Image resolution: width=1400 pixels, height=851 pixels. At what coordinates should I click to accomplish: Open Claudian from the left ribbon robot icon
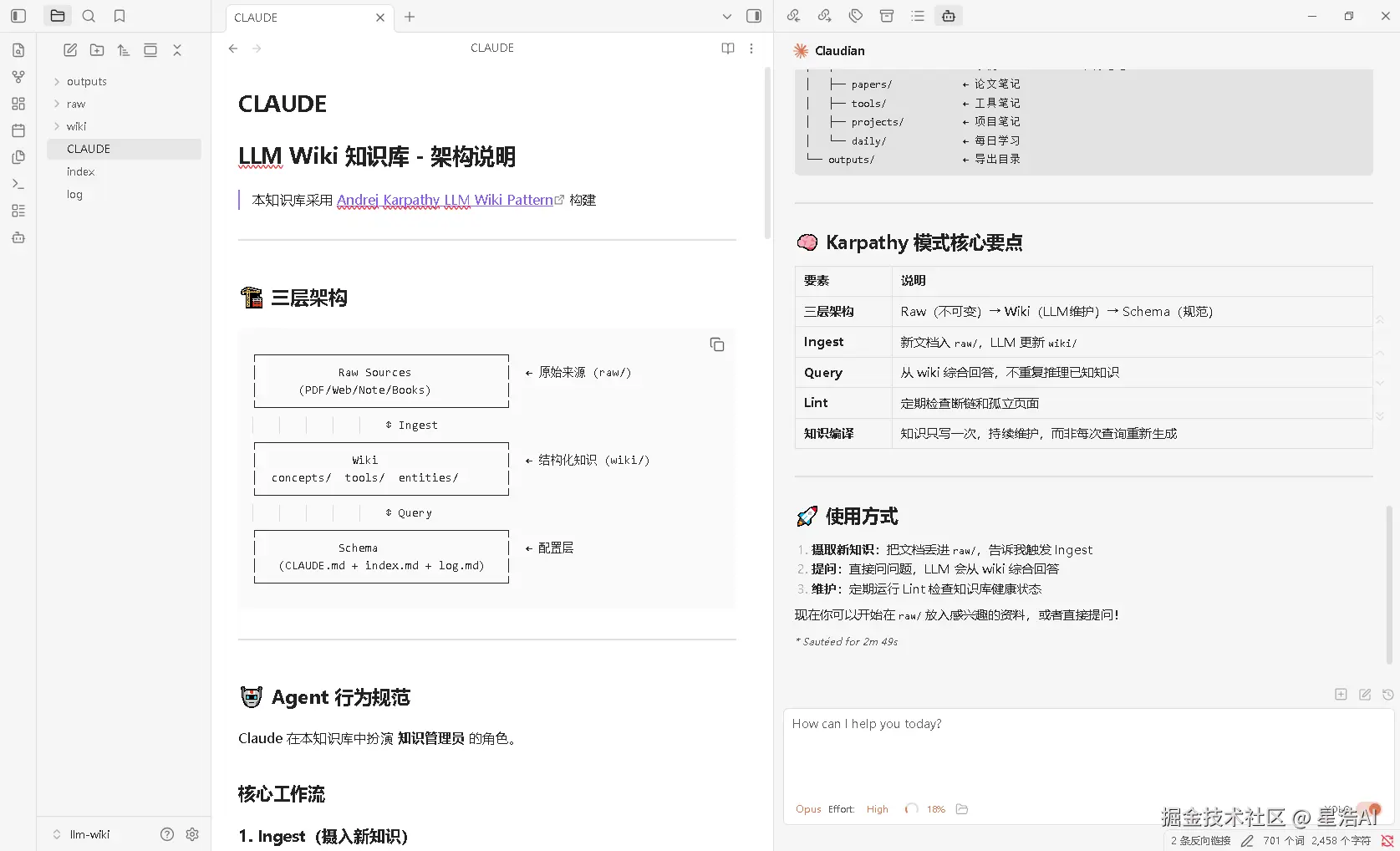coord(18,237)
